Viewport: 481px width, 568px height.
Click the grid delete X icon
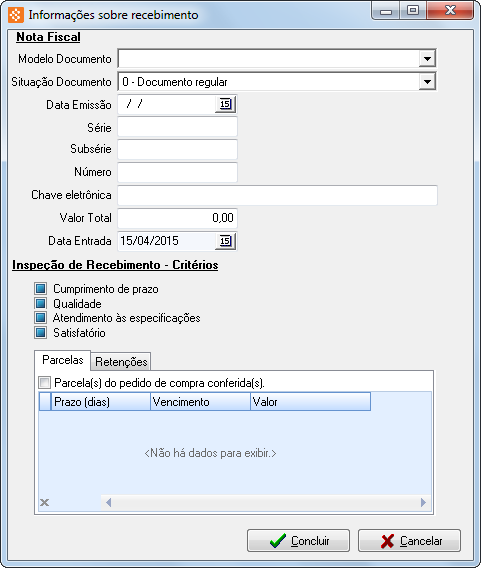(45, 502)
